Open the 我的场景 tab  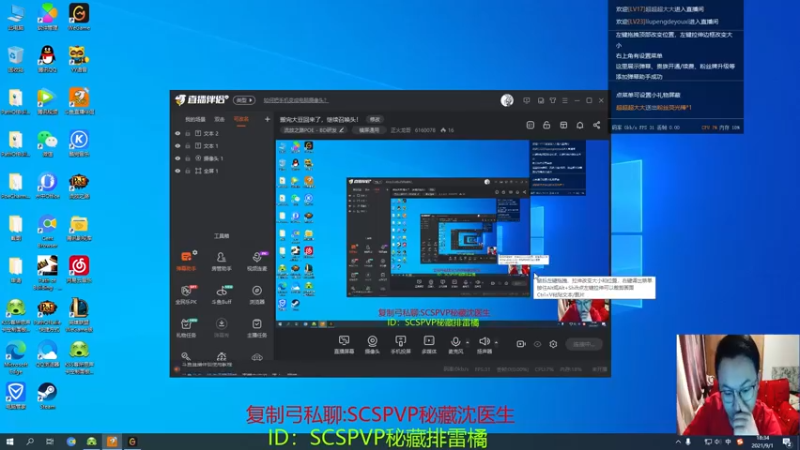[195, 119]
